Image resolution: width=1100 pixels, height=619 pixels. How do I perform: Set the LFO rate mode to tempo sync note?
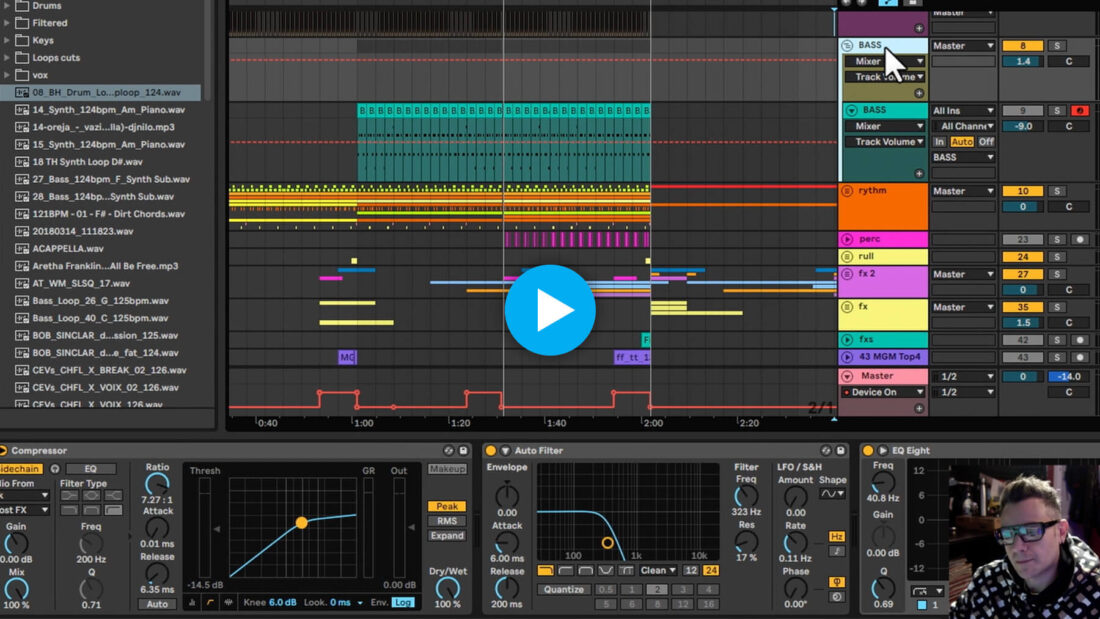click(837, 552)
